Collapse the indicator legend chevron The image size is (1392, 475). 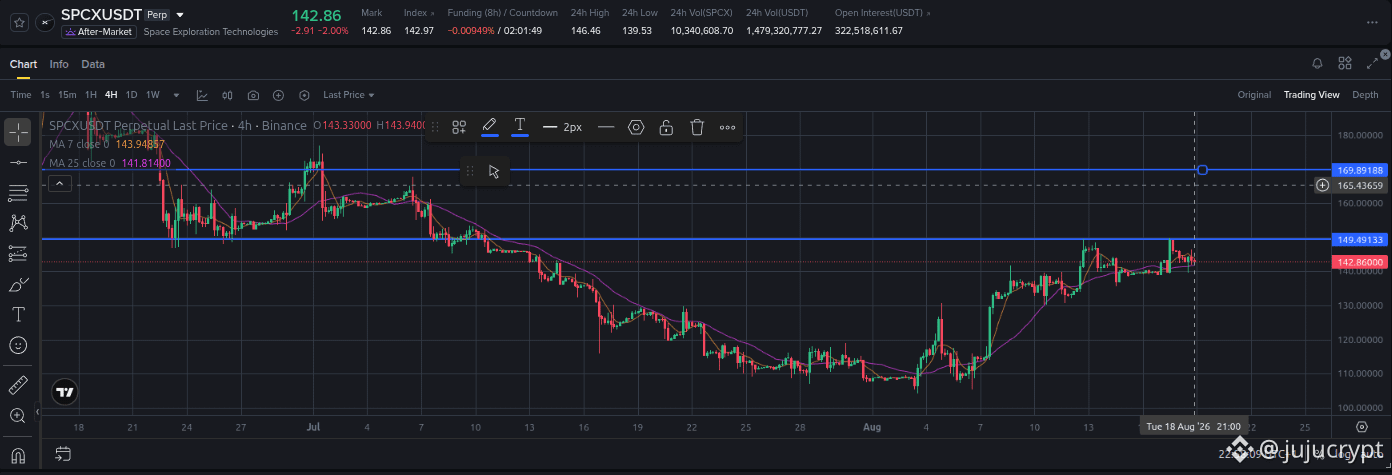tap(59, 183)
